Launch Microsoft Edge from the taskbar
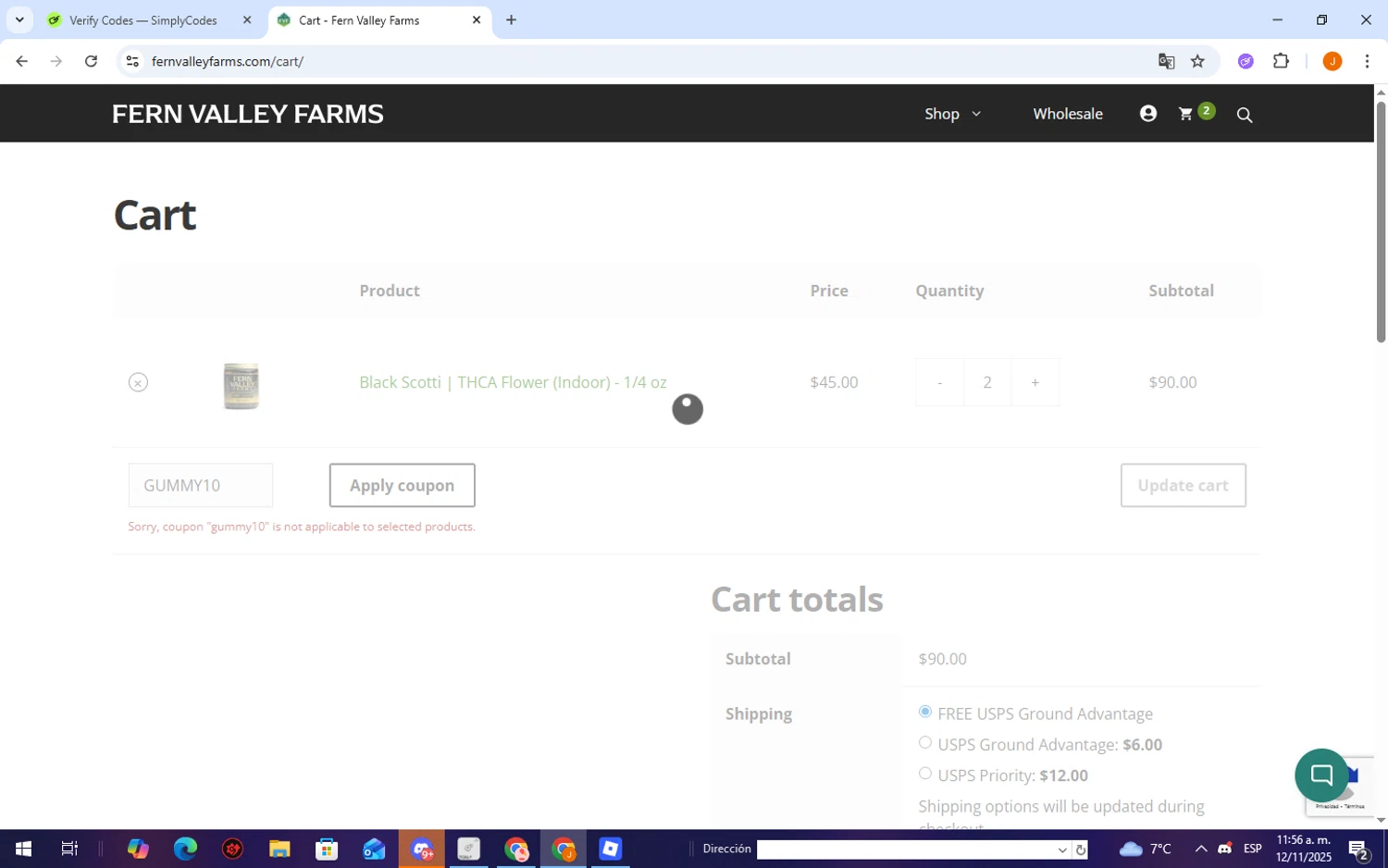1388x868 pixels. tap(185, 849)
